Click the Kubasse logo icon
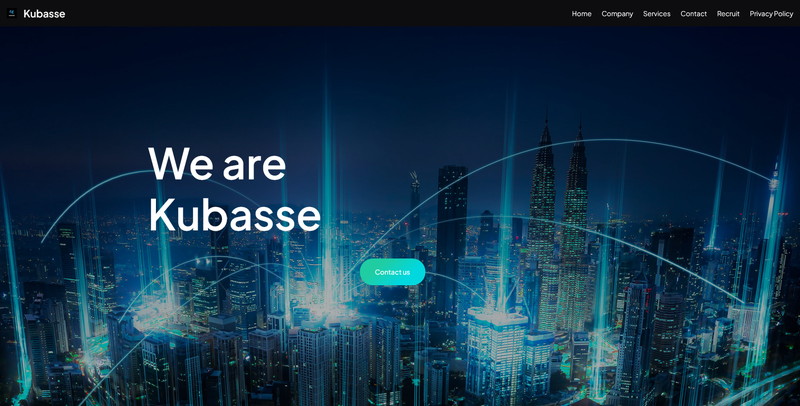This screenshot has height=406, width=800. [x=12, y=13]
